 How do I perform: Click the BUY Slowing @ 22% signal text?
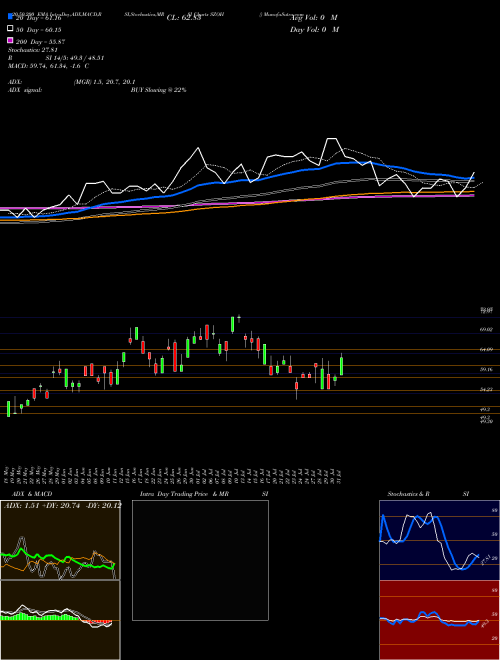click(x=158, y=90)
